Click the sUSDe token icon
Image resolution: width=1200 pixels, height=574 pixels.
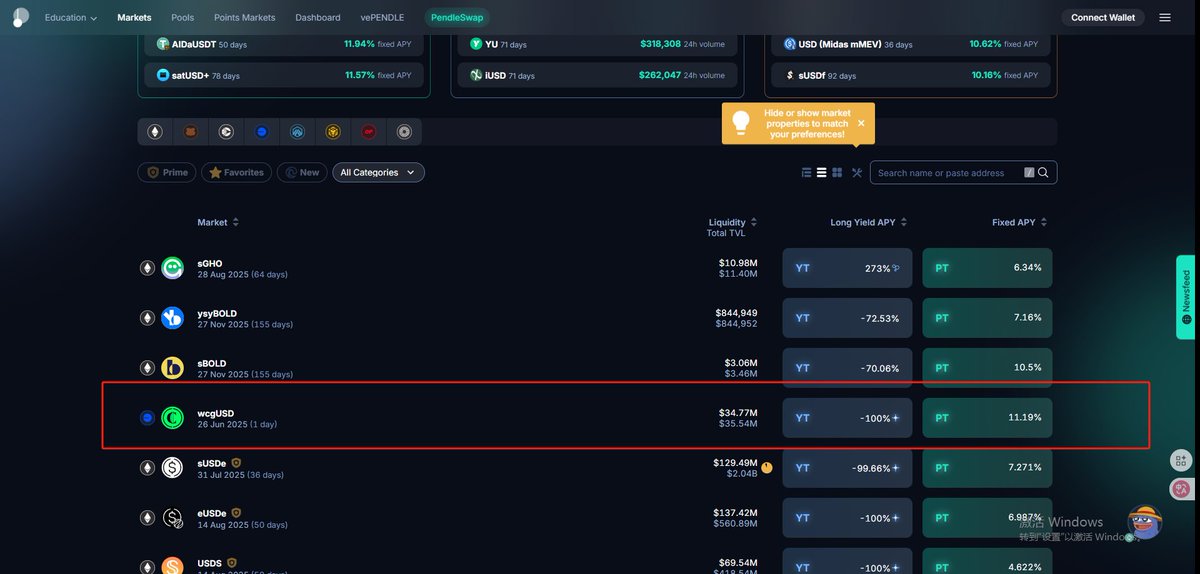pyautogui.click(x=172, y=468)
